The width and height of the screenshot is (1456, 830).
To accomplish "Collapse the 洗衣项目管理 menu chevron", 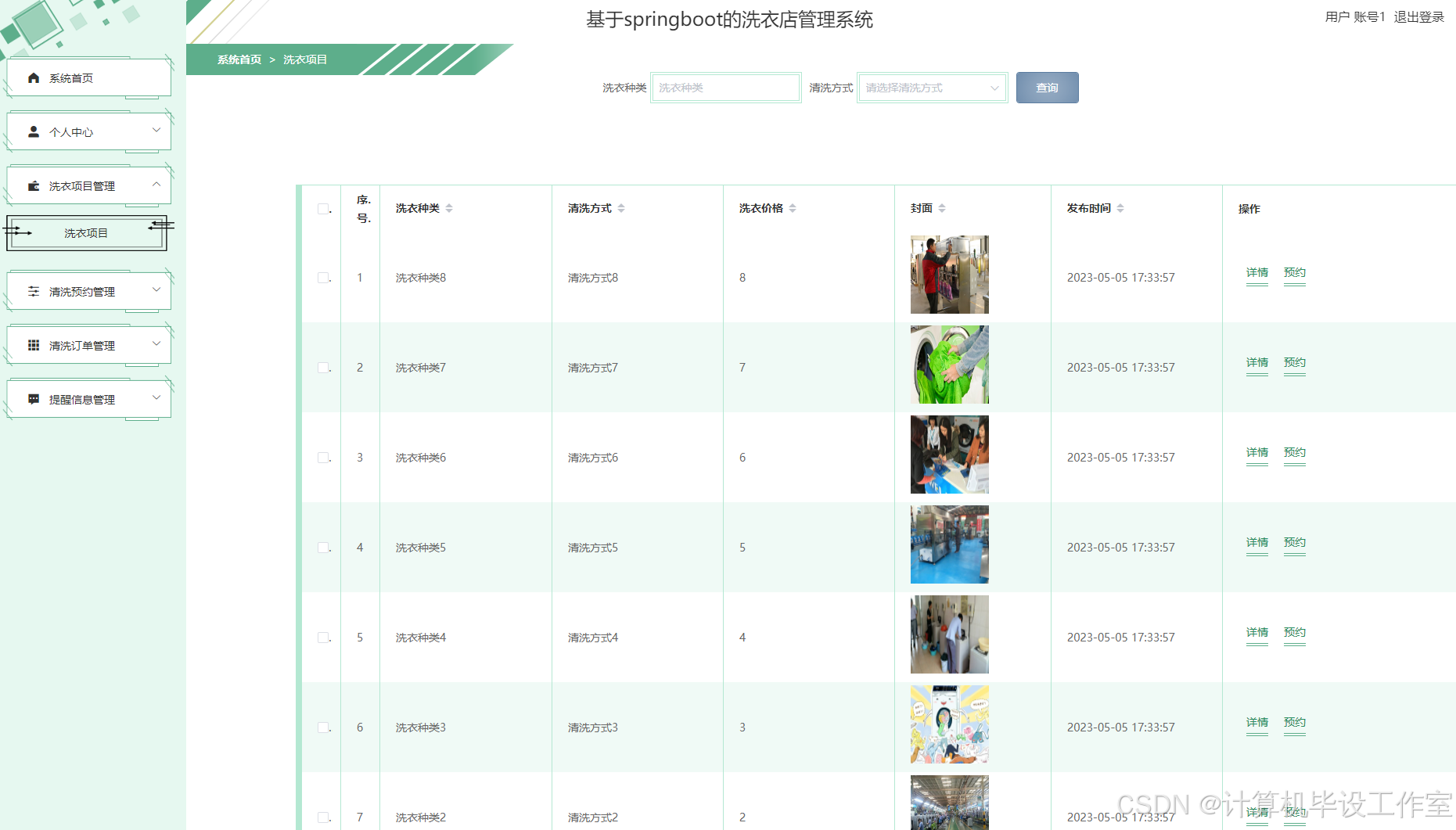I will pyautogui.click(x=156, y=185).
